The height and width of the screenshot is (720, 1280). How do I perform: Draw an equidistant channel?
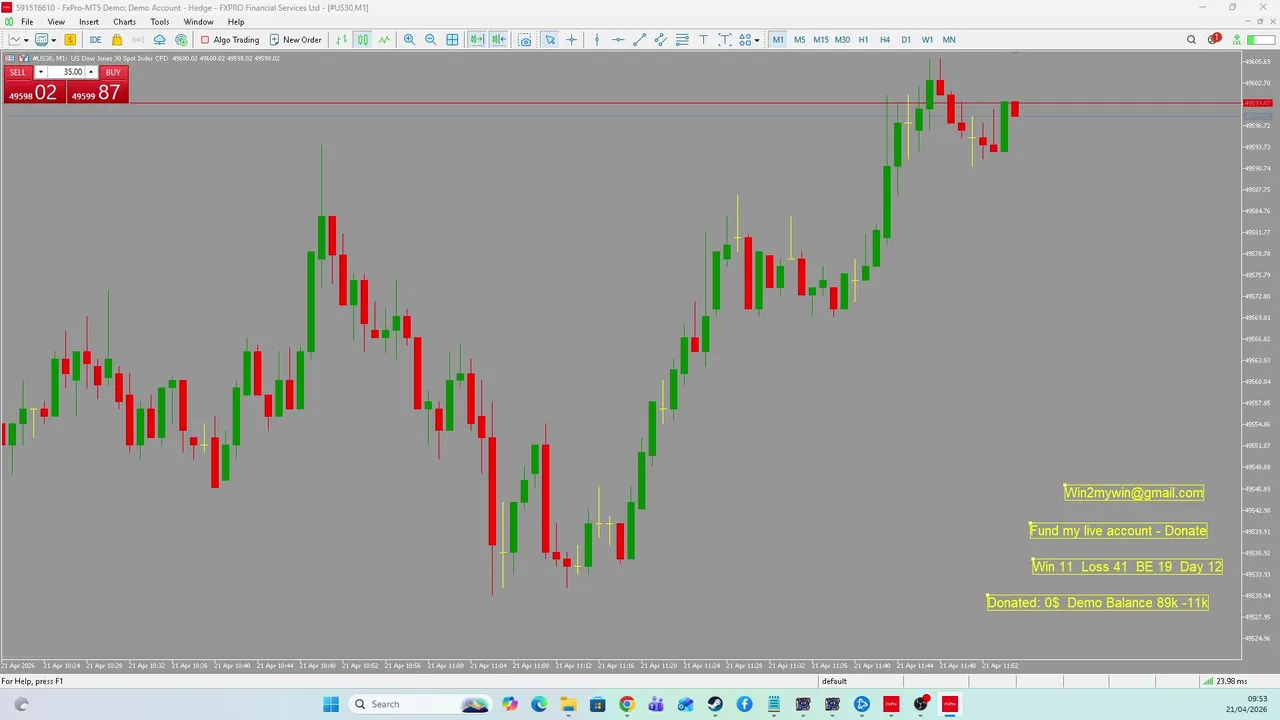click(661, 40)
